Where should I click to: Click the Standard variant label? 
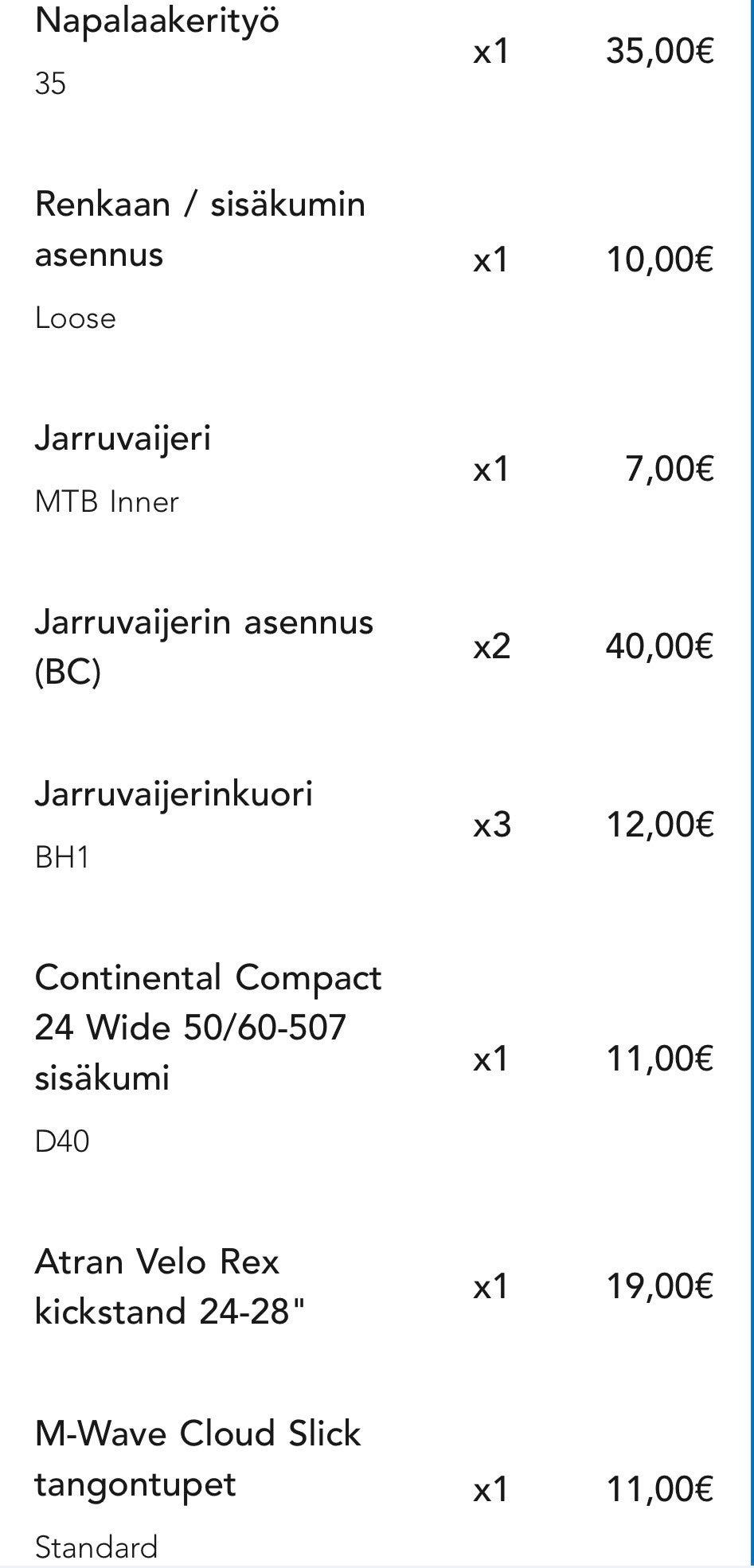click(96, 1547)
